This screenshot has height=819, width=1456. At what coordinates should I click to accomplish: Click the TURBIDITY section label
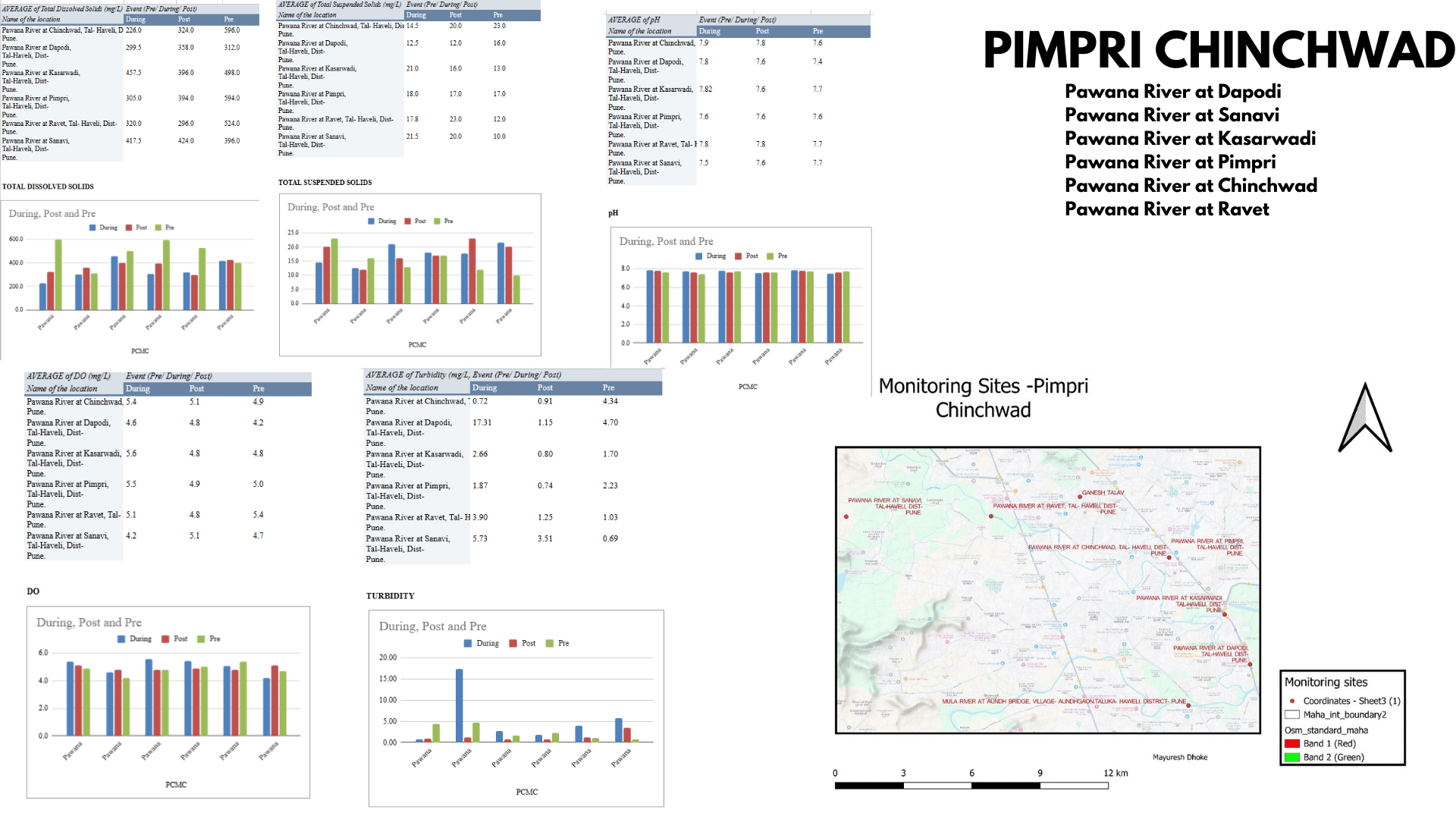click(x=390, y=596)
